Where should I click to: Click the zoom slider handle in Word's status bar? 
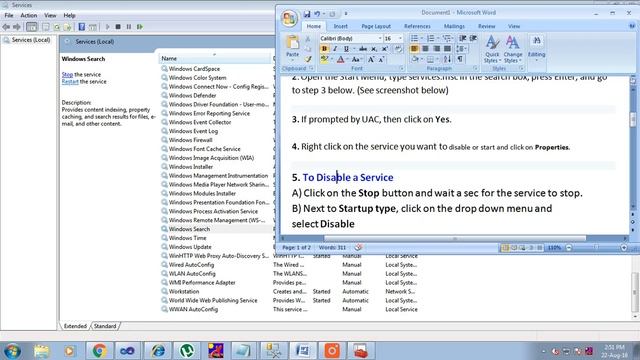click(x=596, y=247)
